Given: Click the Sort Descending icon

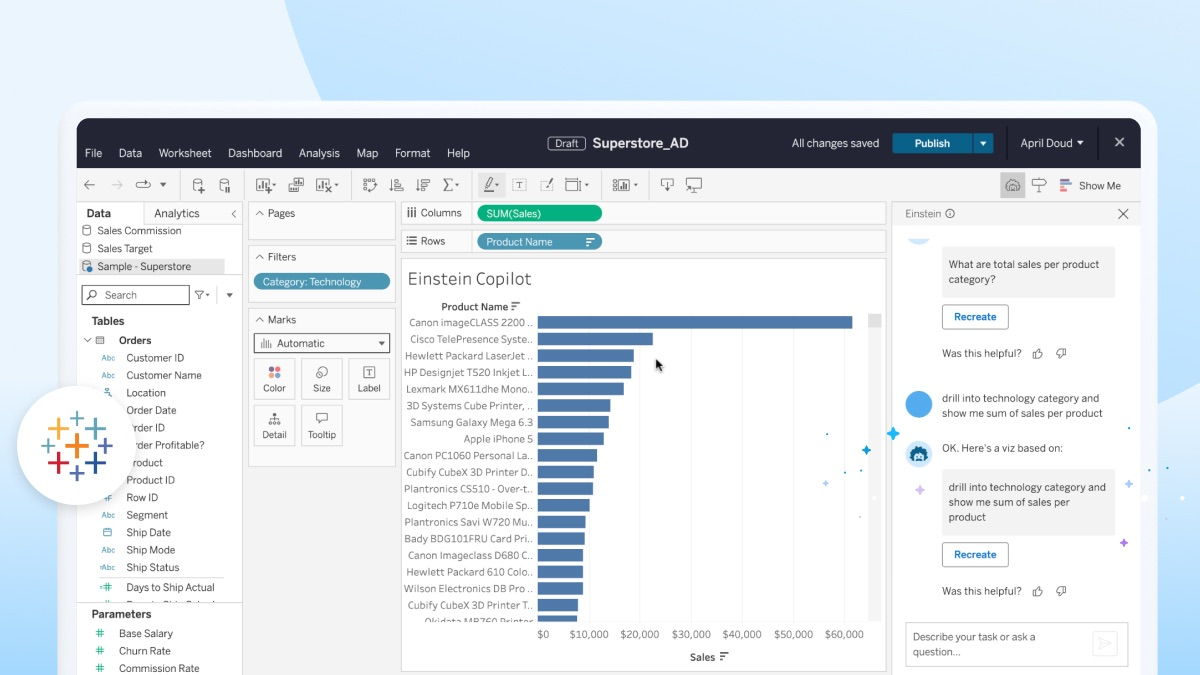Looking at the screenshot, I should (421, 184).
